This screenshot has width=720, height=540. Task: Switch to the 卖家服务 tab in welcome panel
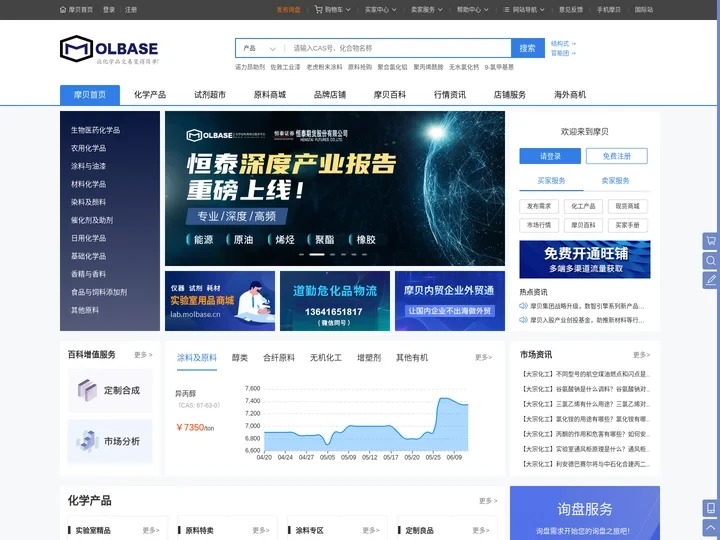615,181
